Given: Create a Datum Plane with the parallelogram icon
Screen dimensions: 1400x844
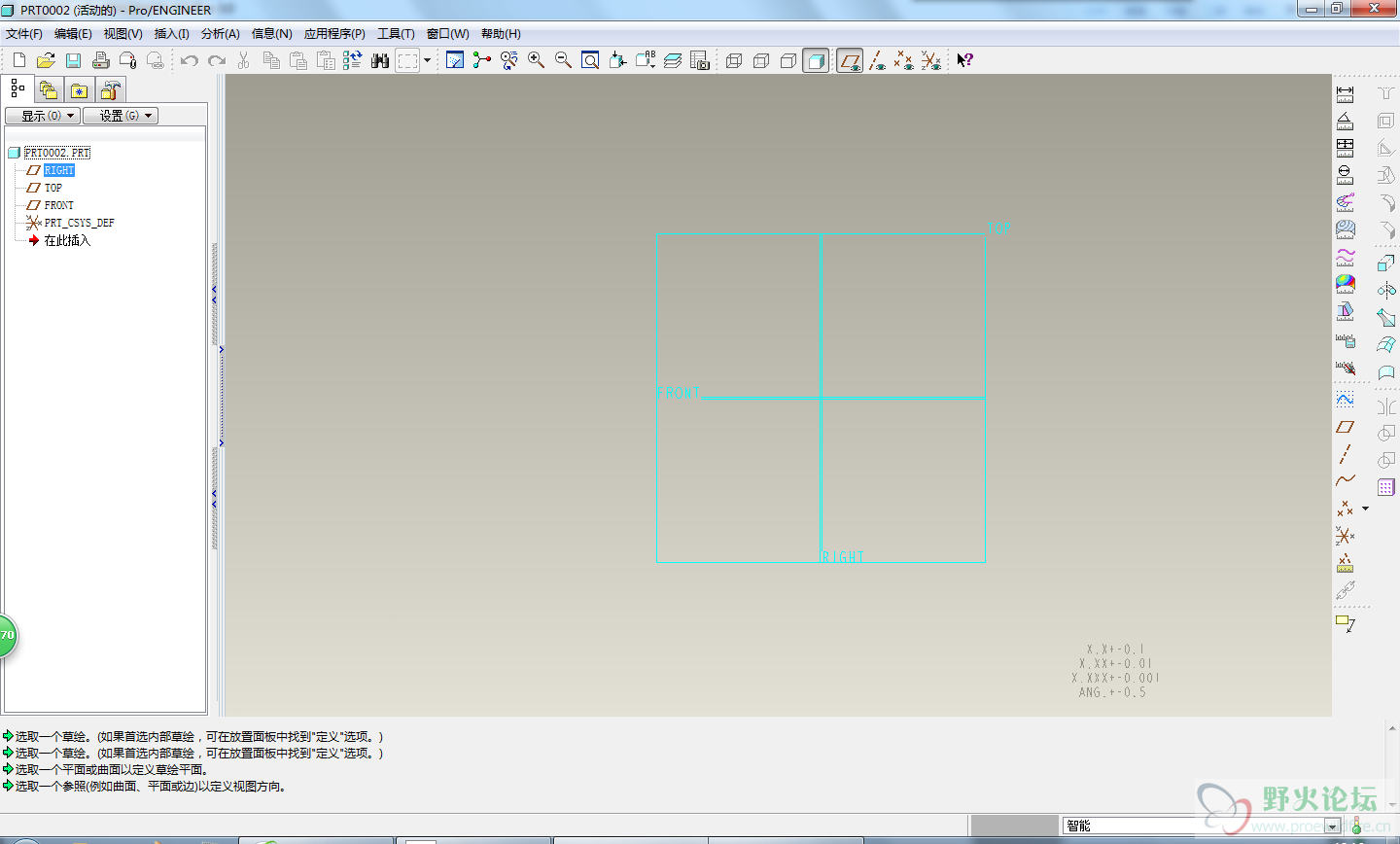Looking at the screenshot, I should 1345,427.
